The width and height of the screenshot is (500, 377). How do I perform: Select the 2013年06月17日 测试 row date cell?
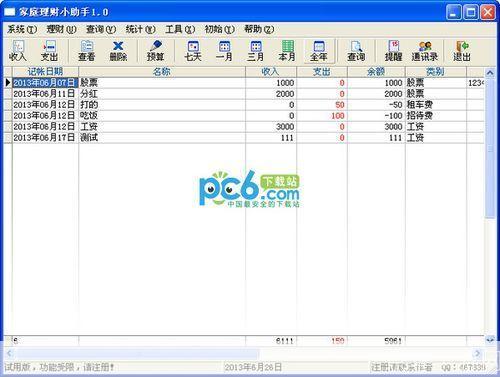click(45, 138)
